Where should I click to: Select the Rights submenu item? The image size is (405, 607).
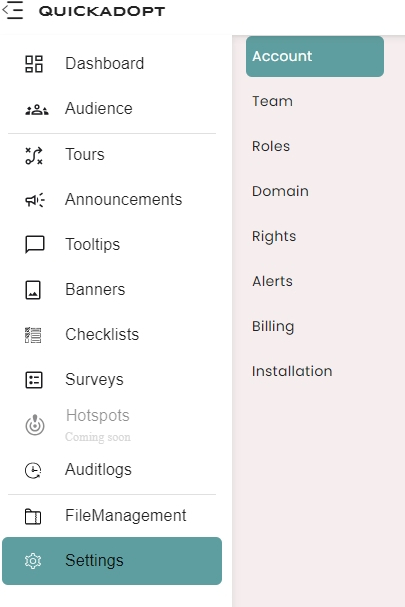[x=274, y=237]
